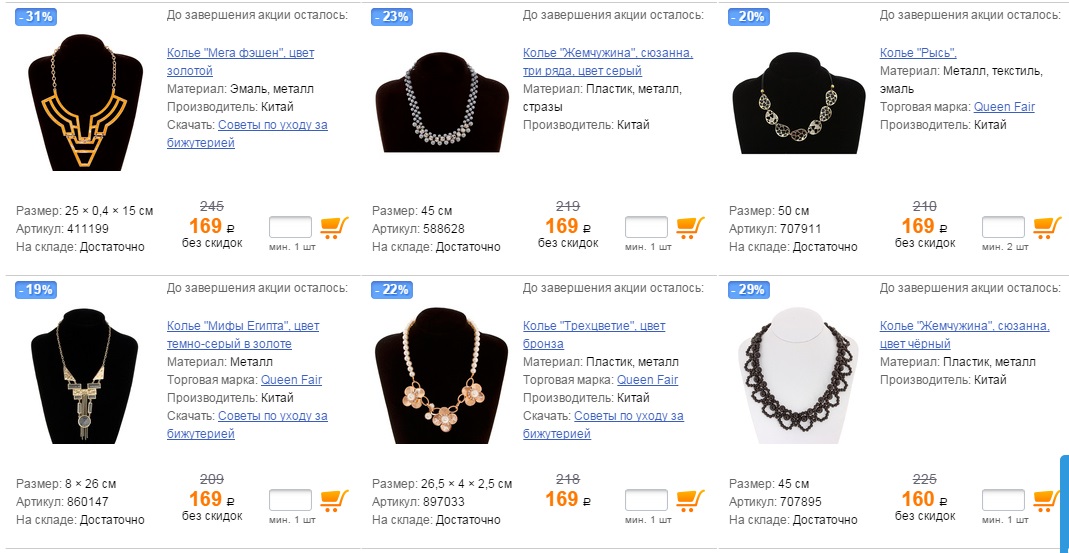The image size is (1069, 553).
Task: Click the cart icon for item 707895
Action: [x=1047, y=500]
